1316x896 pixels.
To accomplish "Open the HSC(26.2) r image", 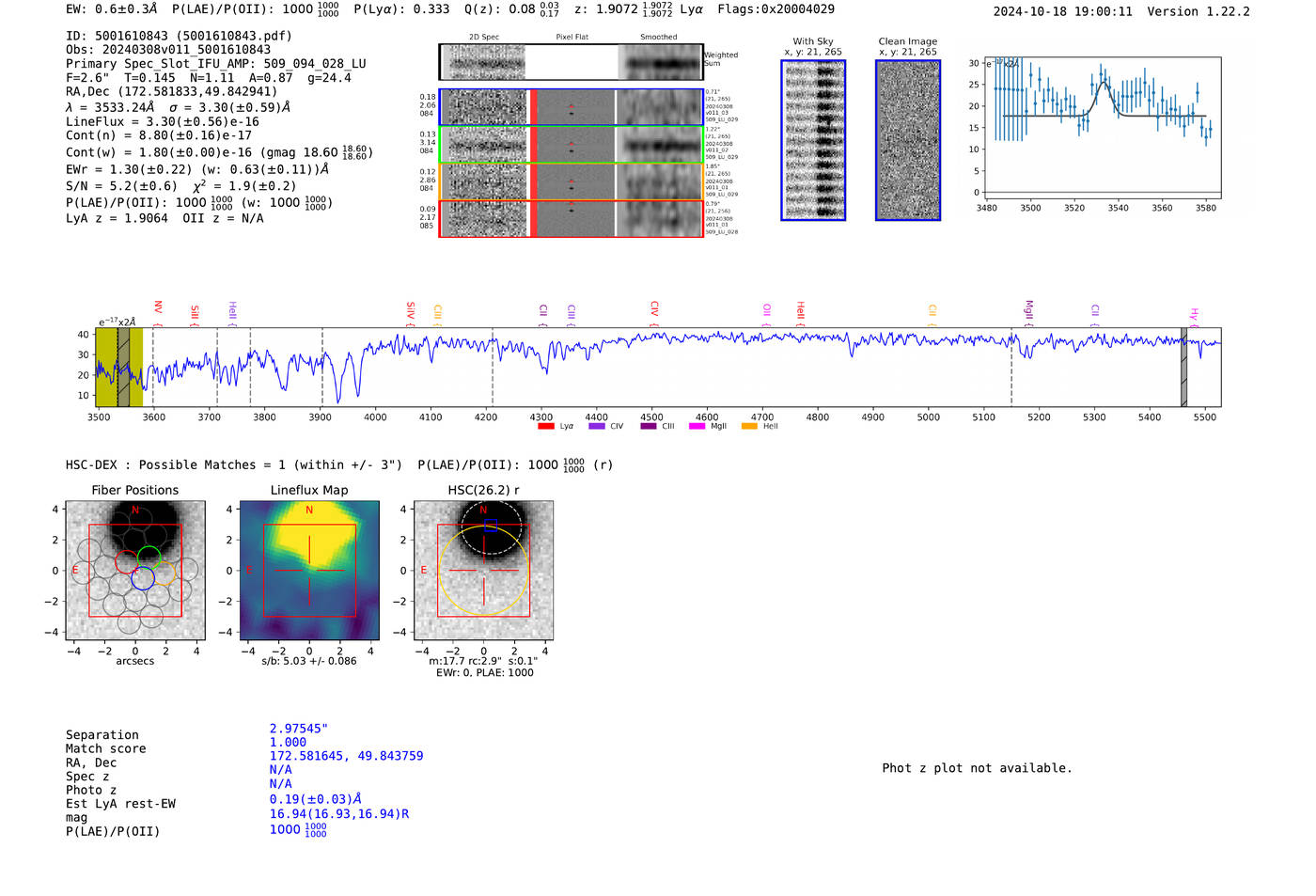I will (x=484, y=571).
